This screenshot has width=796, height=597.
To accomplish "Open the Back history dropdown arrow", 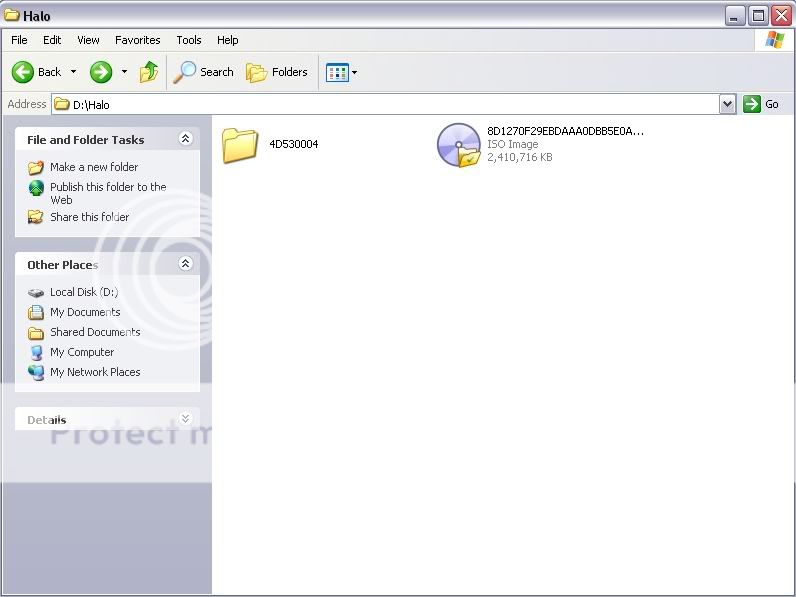I will click(x=73, y=72).
